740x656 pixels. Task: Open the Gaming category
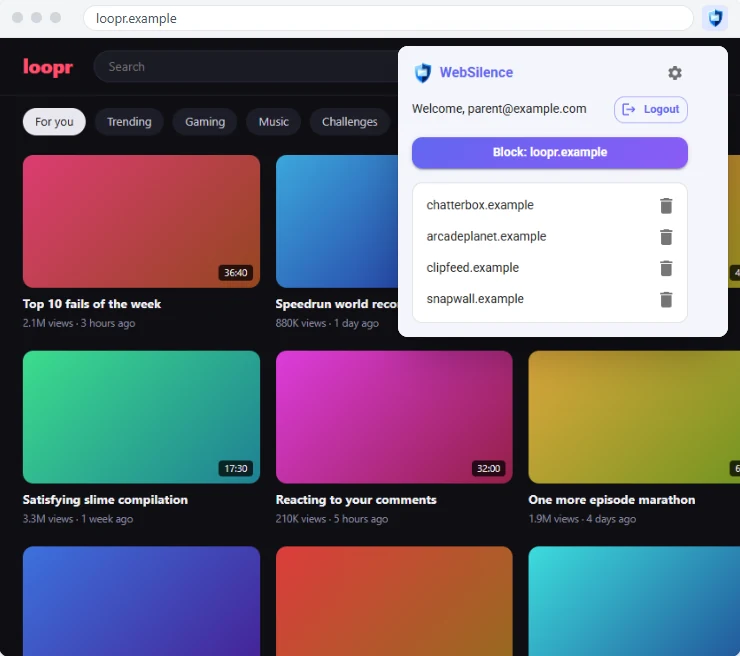[x=205, y=122]
